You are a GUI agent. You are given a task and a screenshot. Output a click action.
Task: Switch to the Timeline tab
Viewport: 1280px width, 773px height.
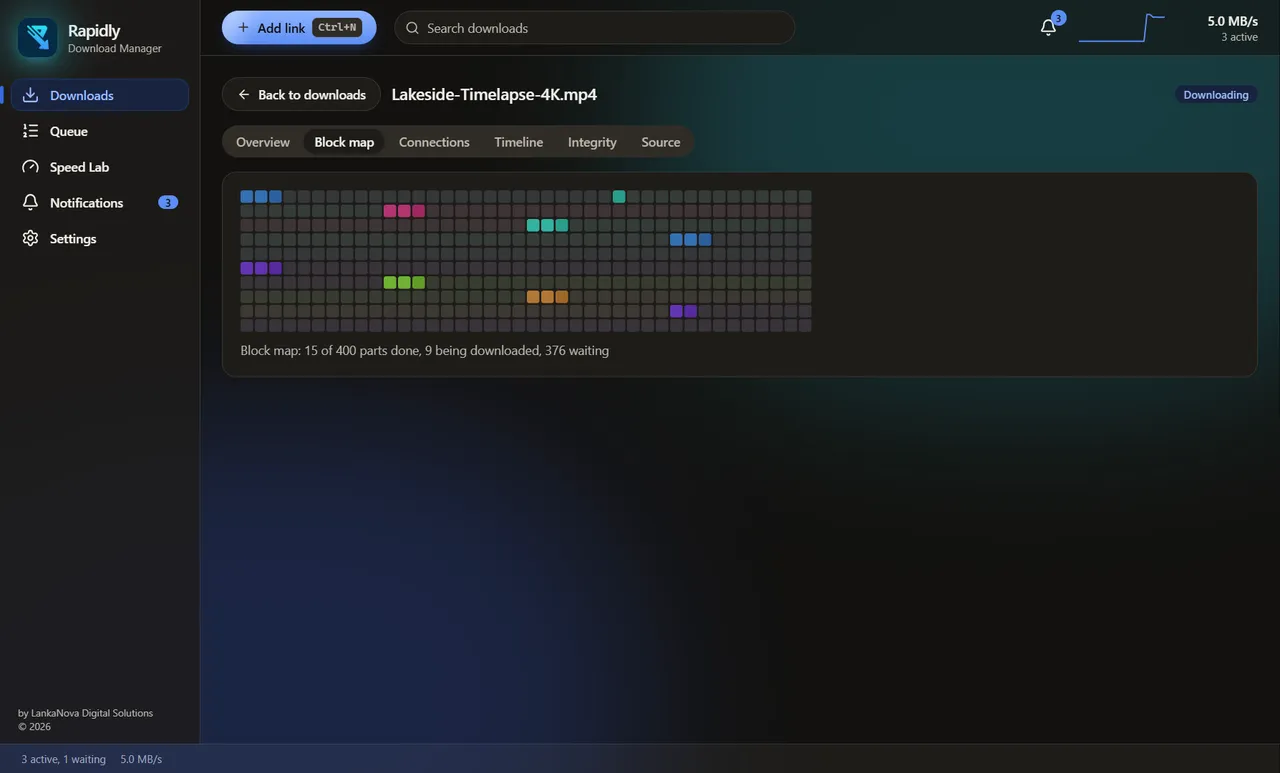coord(519,142)
